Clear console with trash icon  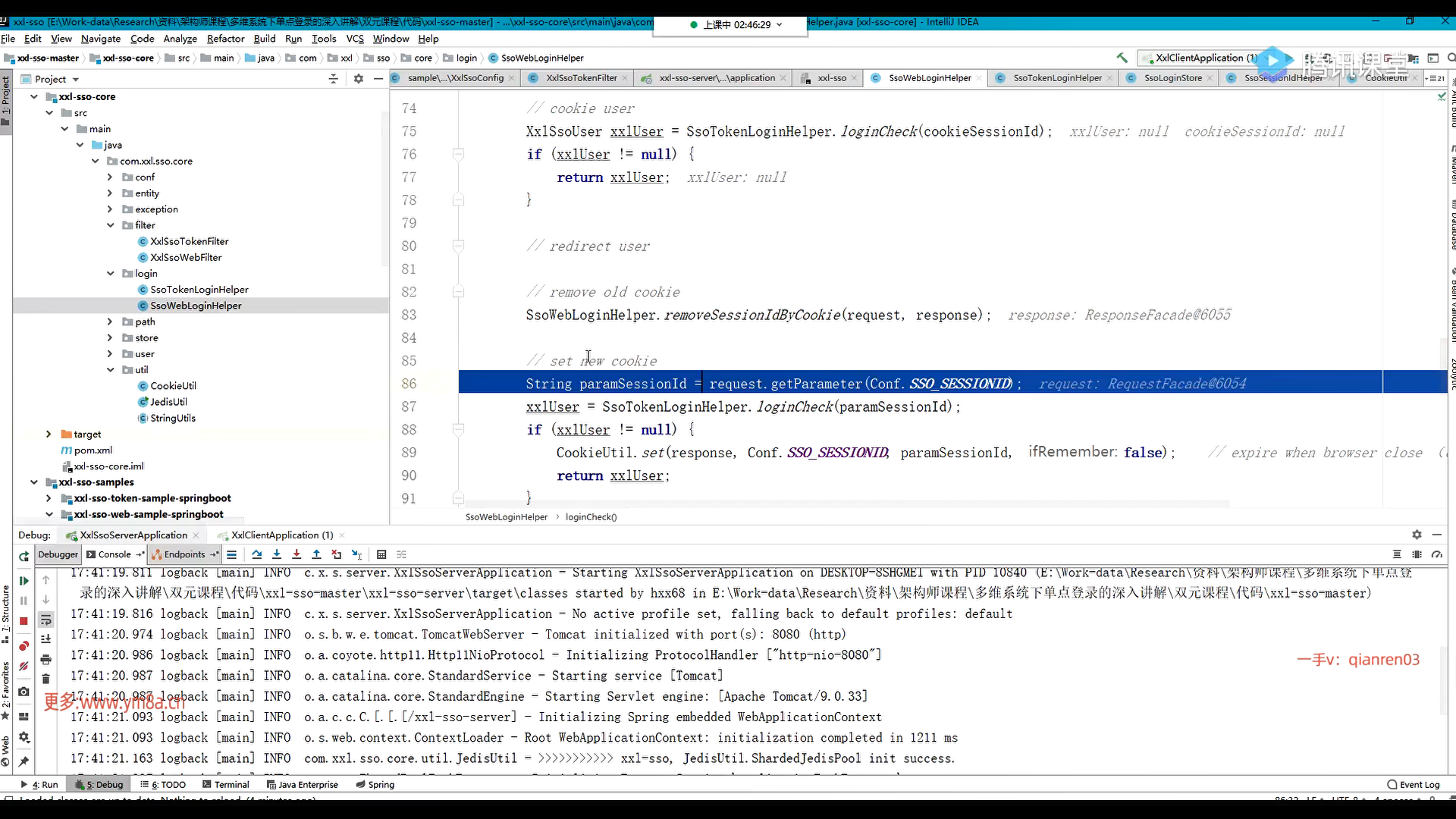[x=45, y=679]
